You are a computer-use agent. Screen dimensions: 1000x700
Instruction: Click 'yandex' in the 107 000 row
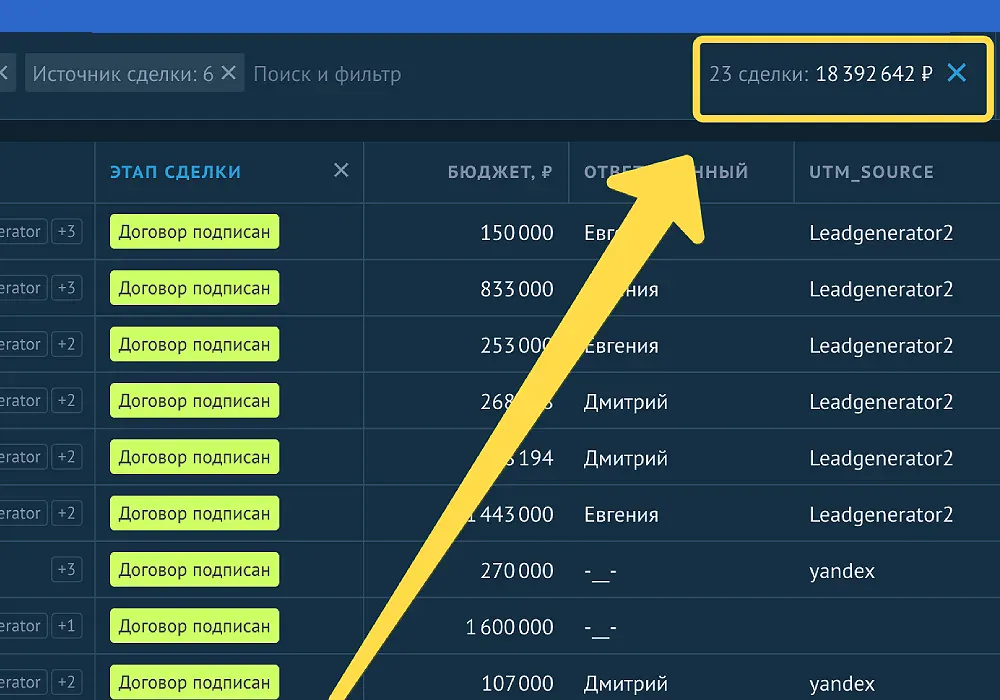coord(842,684)
